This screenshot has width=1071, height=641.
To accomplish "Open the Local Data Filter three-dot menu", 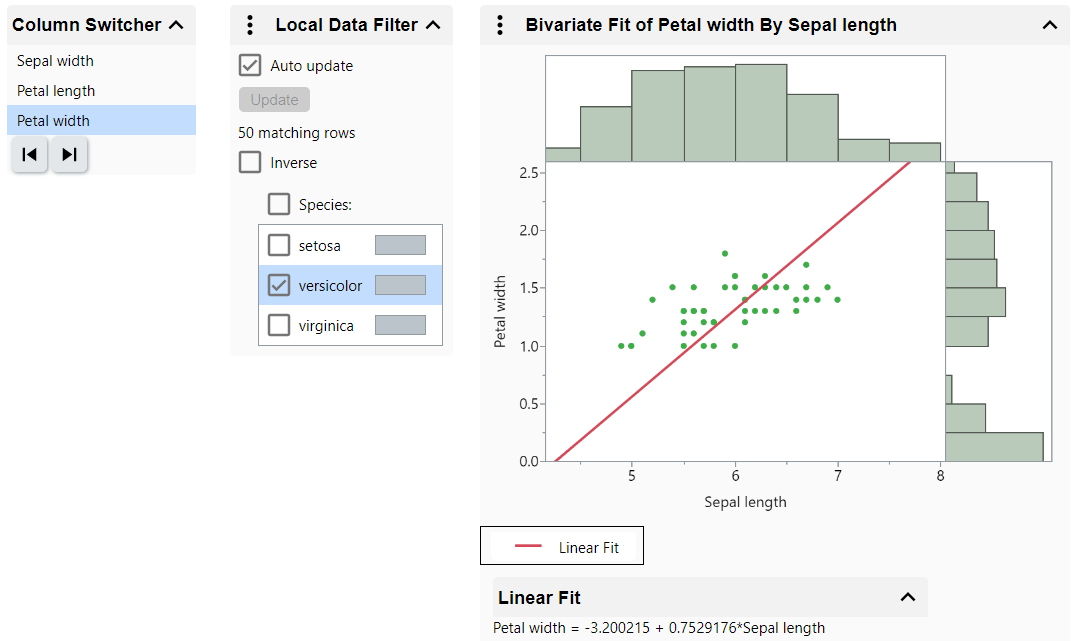I will tap(250, 25).
